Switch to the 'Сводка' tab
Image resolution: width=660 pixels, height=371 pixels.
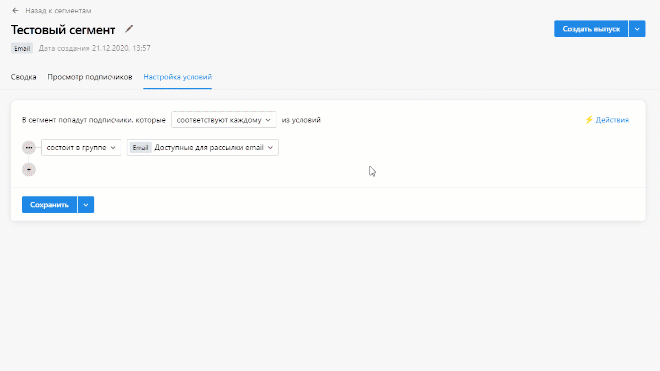click(x=24, y=77)
